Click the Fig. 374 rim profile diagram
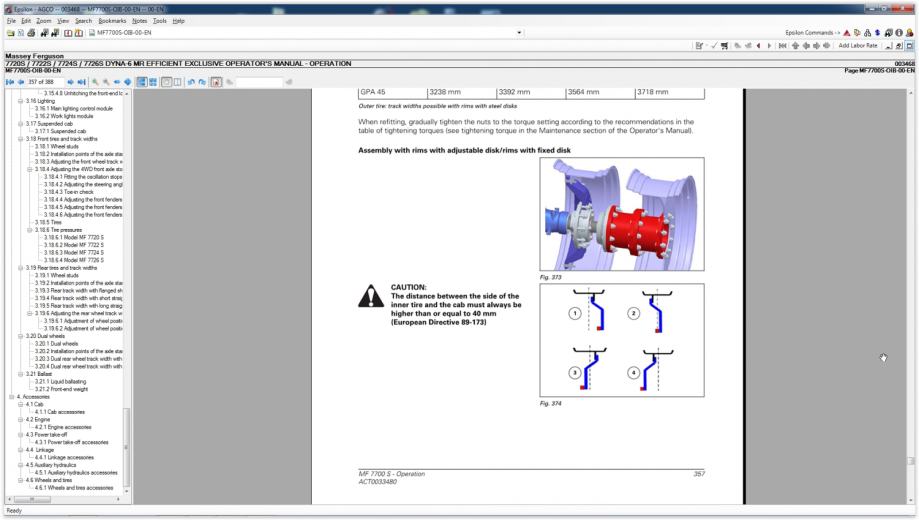Image resolution: width=919 pixels, height=520 pixels. tap(622, 340)
